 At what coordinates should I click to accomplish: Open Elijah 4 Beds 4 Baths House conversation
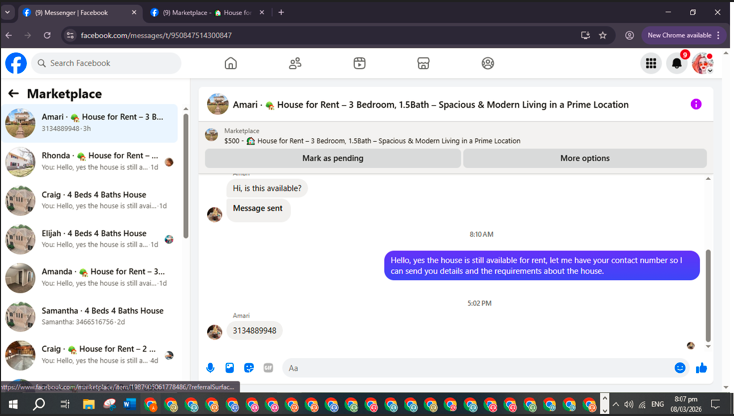pyautogui.click(x=90, y=239)
